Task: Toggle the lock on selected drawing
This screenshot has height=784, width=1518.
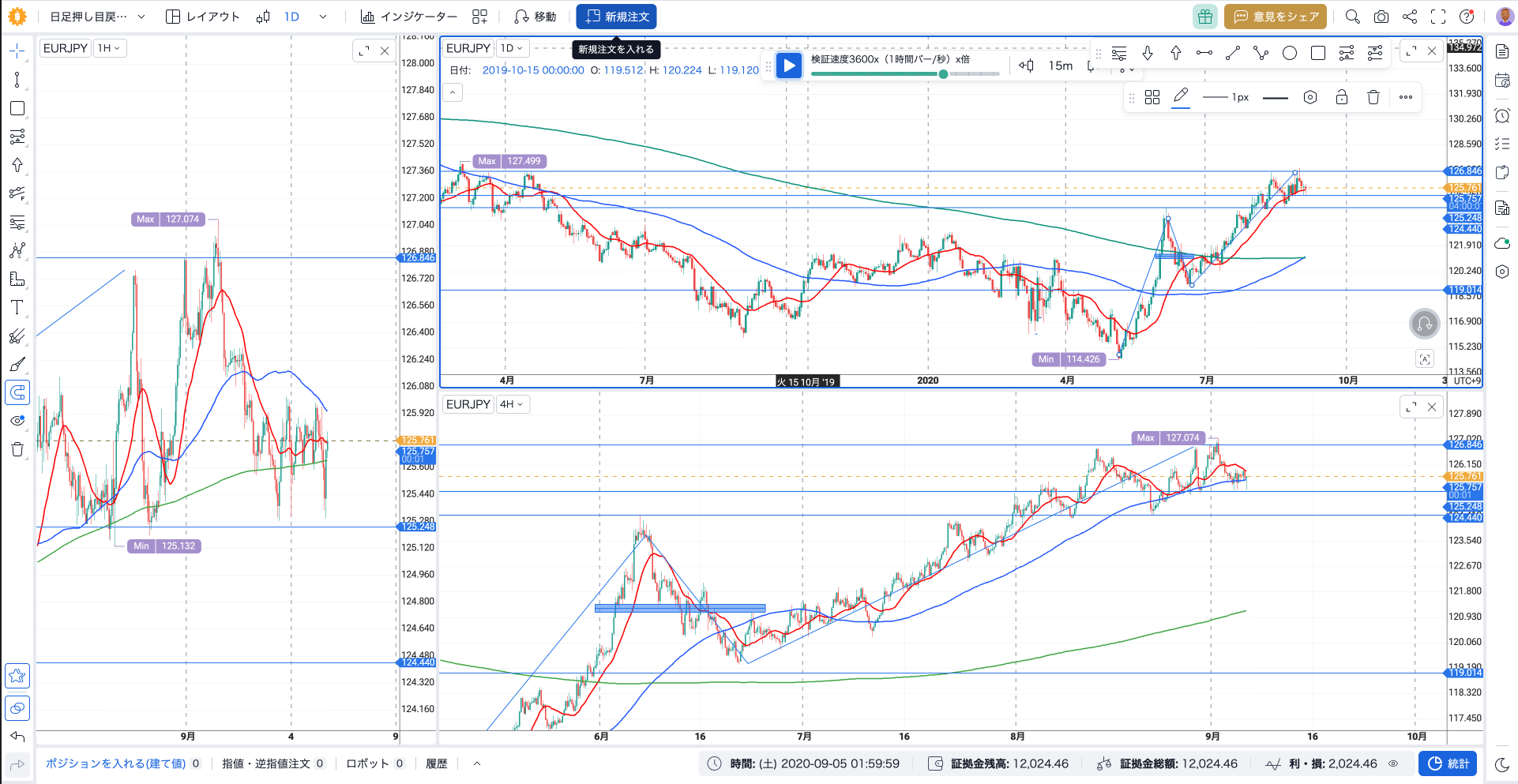Action: tap(1341, 97)
